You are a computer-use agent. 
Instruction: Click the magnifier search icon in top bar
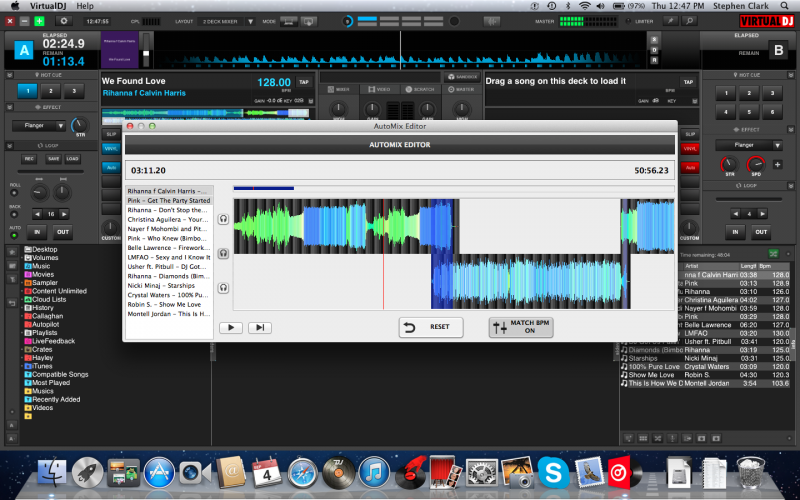click(x=689, y=21)
